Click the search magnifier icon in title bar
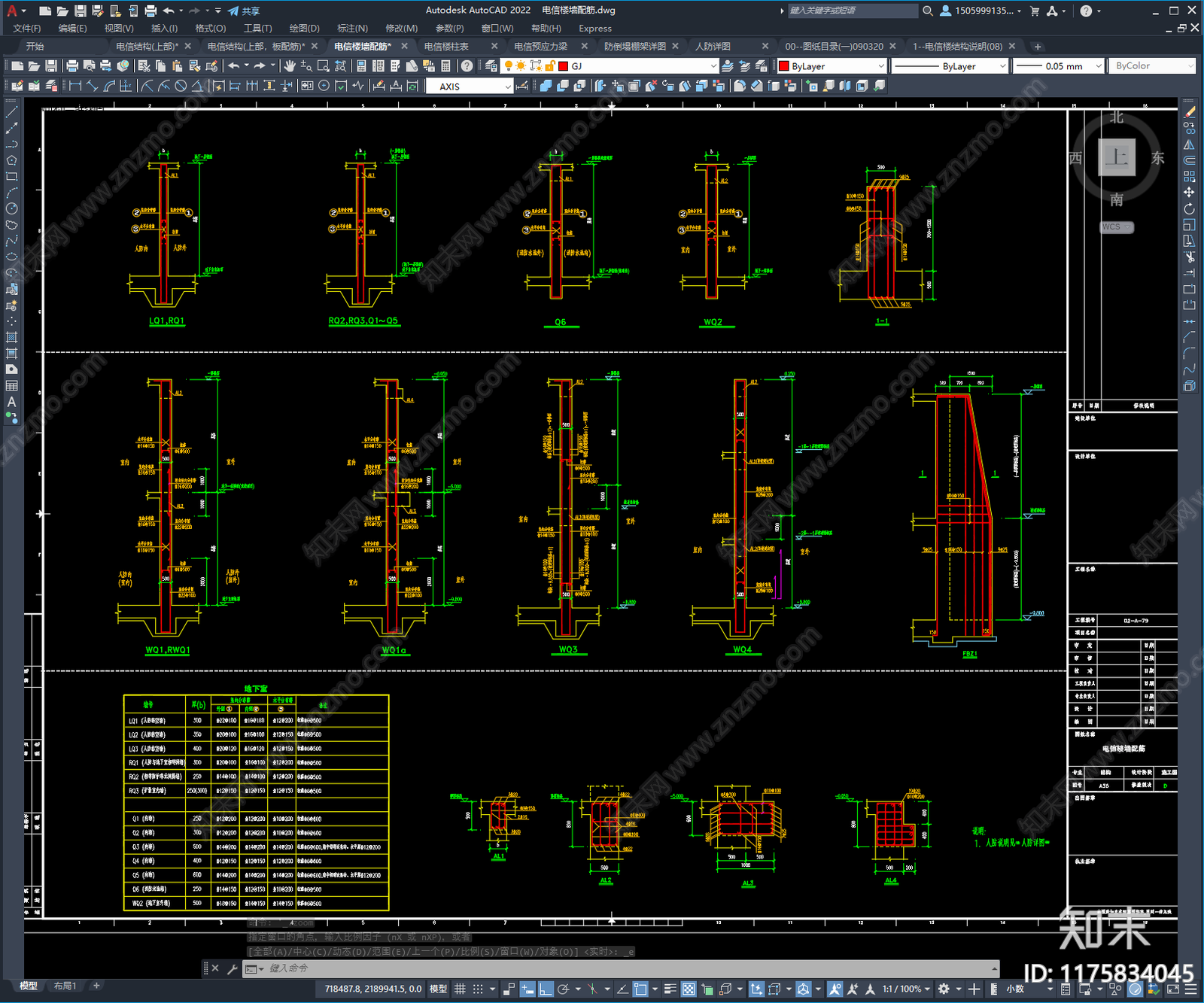Image resolution: width=1204 pixels, height=1003 pixels. 928,11
